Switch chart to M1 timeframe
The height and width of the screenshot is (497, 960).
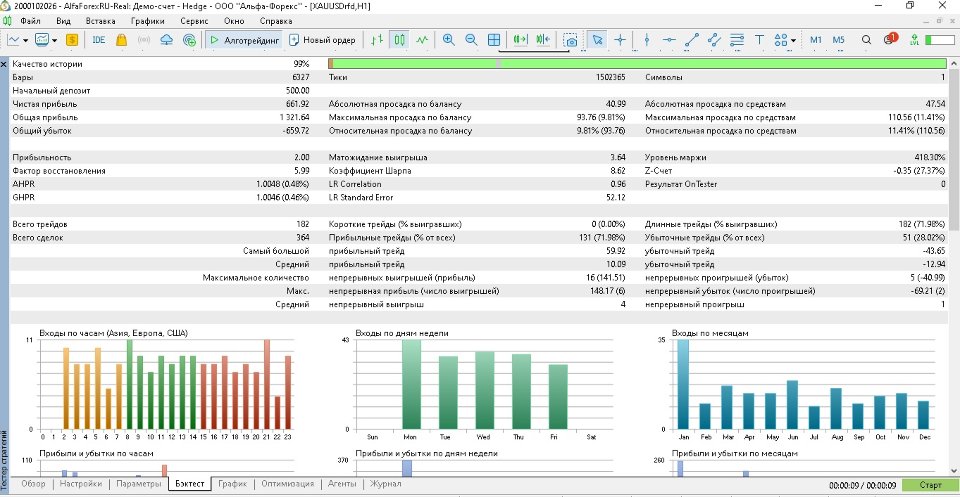816,40
